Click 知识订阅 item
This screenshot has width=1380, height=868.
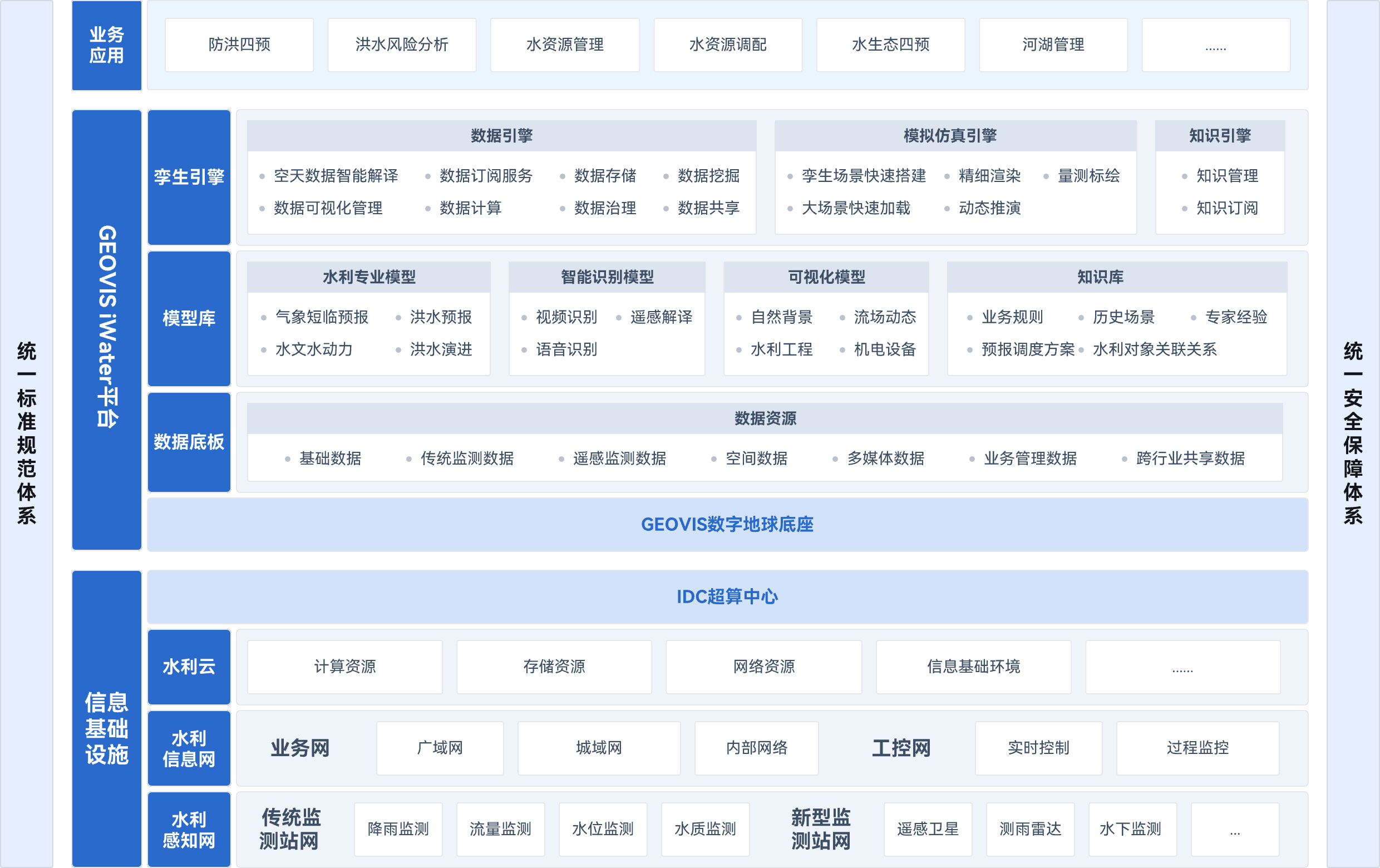pyautogui.click(x=1227, y=208)
